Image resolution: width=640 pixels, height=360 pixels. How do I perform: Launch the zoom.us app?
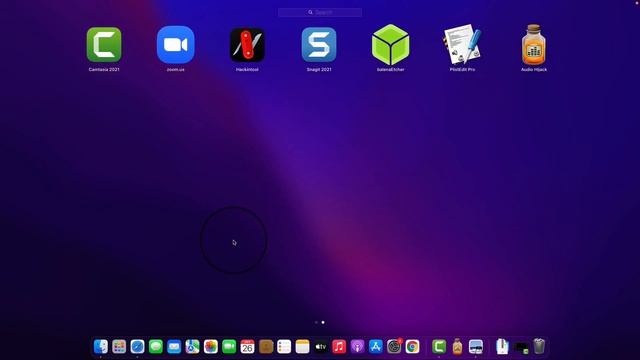[176, 45]
